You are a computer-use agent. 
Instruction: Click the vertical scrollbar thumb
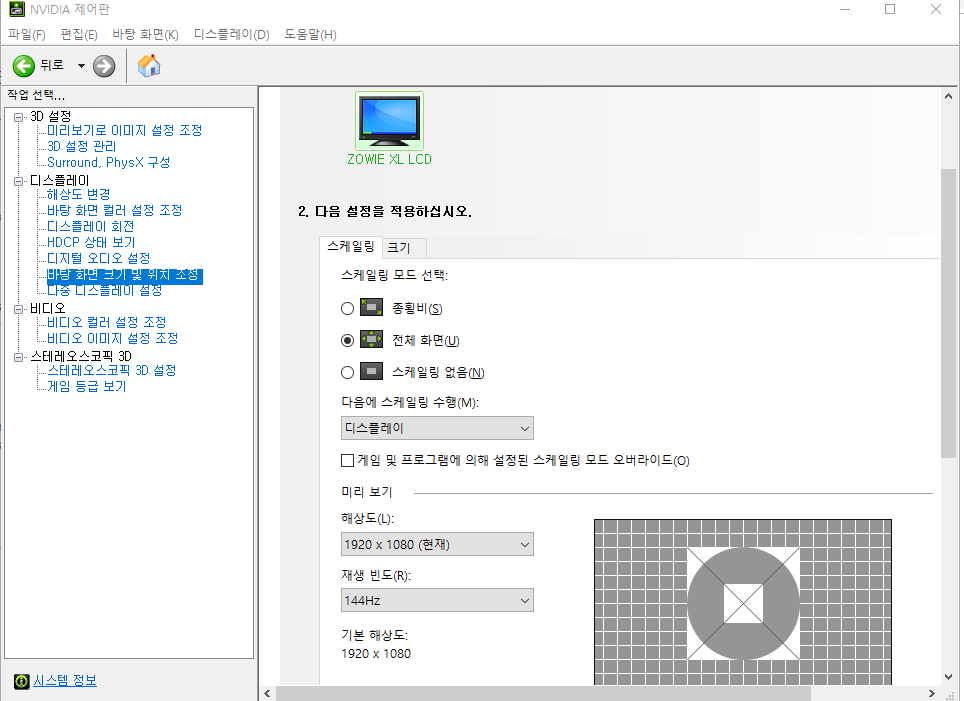pos(948,312)
